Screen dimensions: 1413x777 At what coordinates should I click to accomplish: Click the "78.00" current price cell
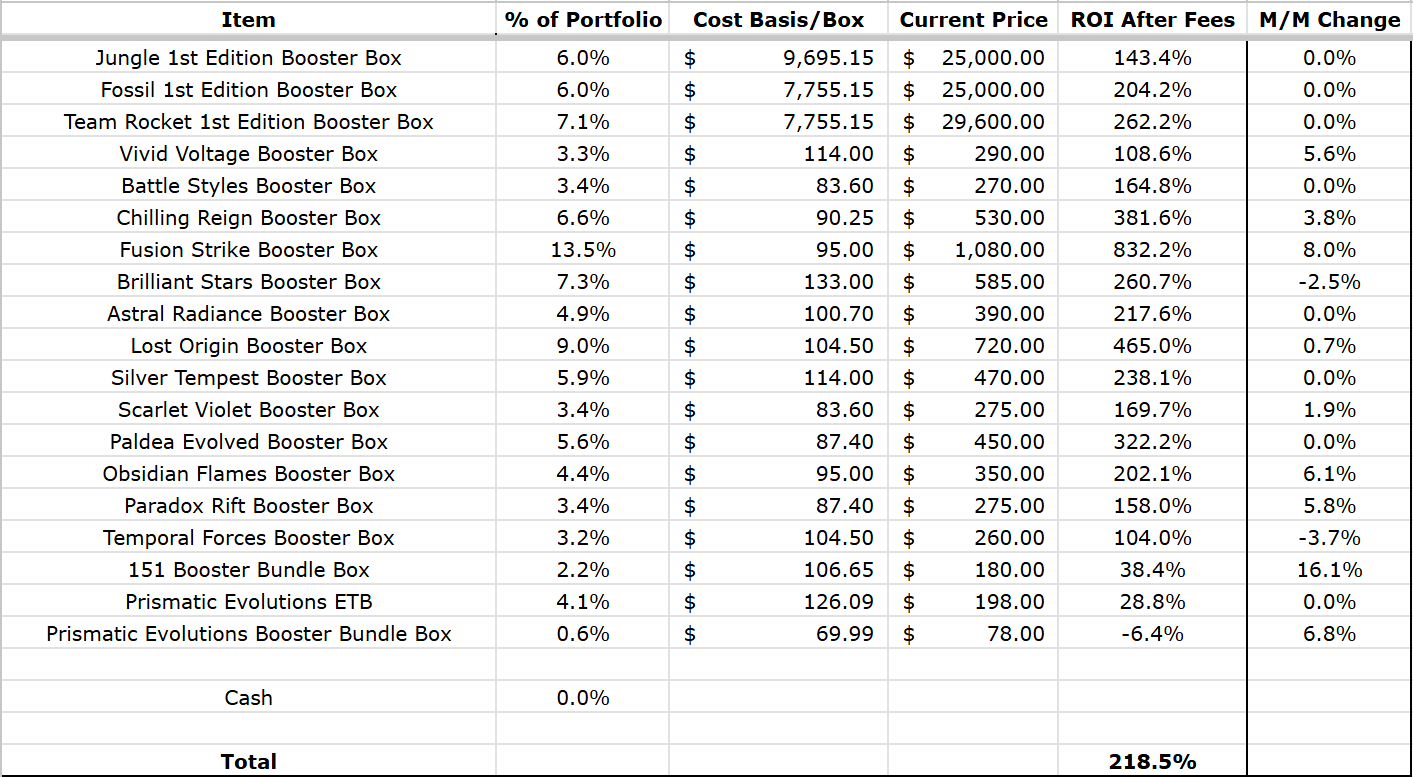click(1016, 634)
